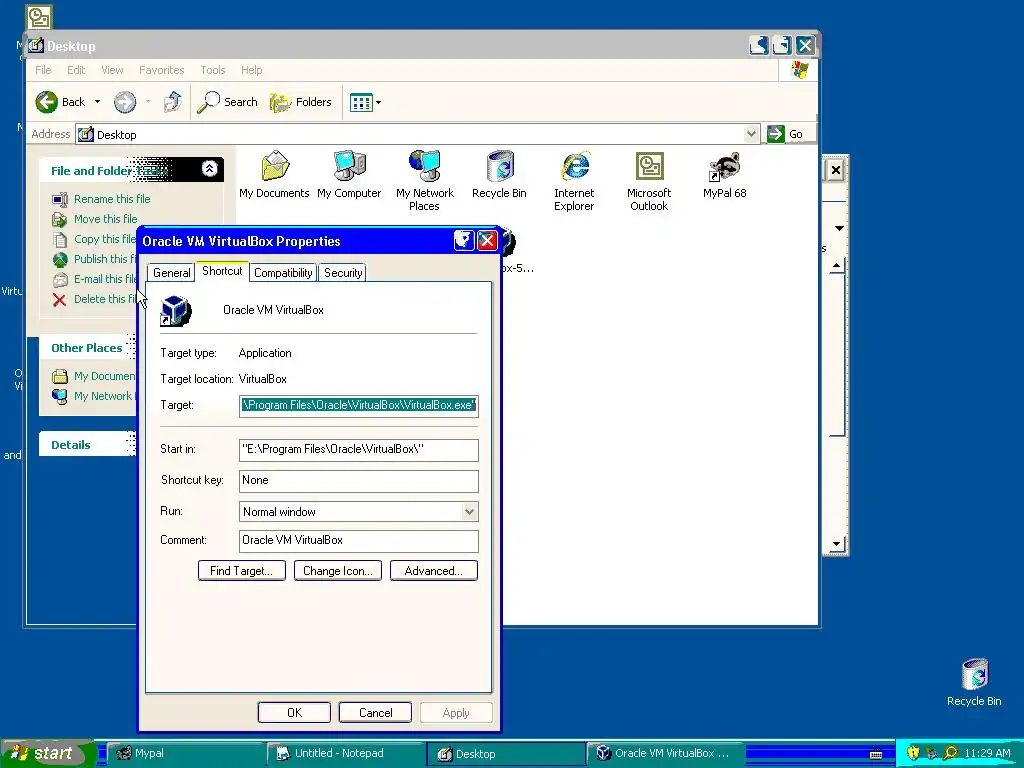Click the security shield tray icon
Viewport: 1024px width, 768px height.
pyautogui.click(x=913, y=753)
